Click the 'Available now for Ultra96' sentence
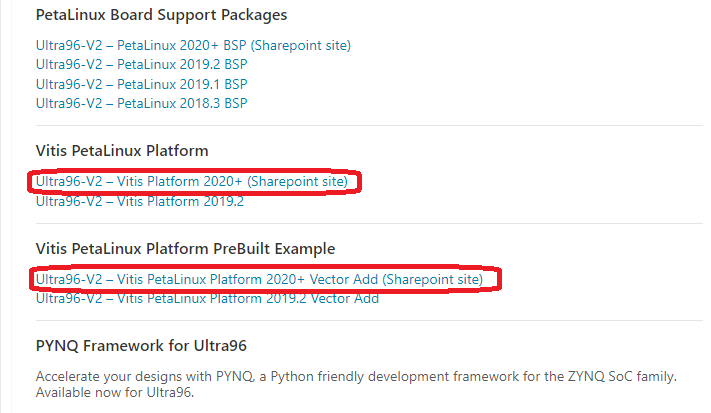Image resolution: width=711 pixels, height=413 pixels. 113,394
